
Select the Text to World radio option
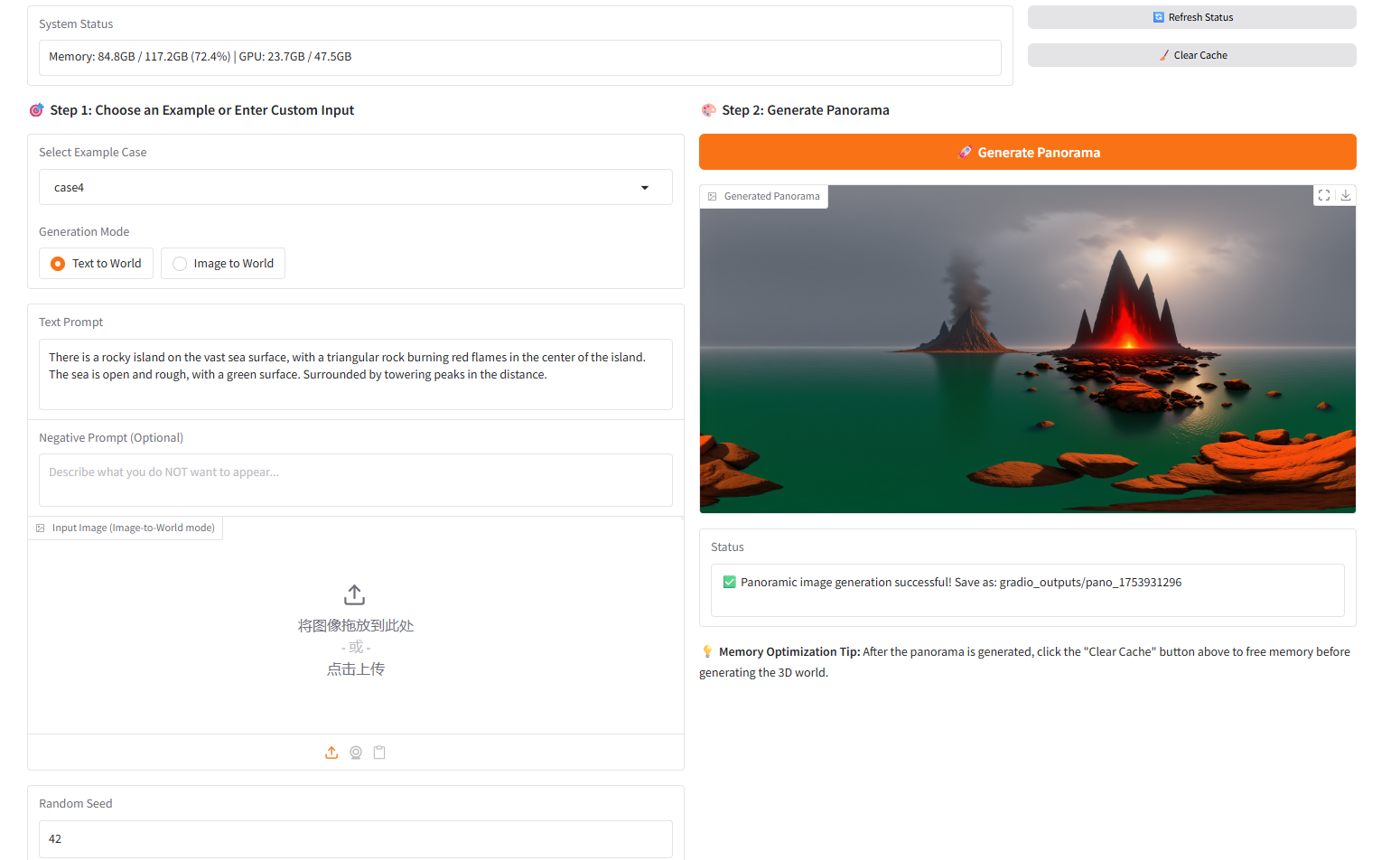click(x=58, y=264)
